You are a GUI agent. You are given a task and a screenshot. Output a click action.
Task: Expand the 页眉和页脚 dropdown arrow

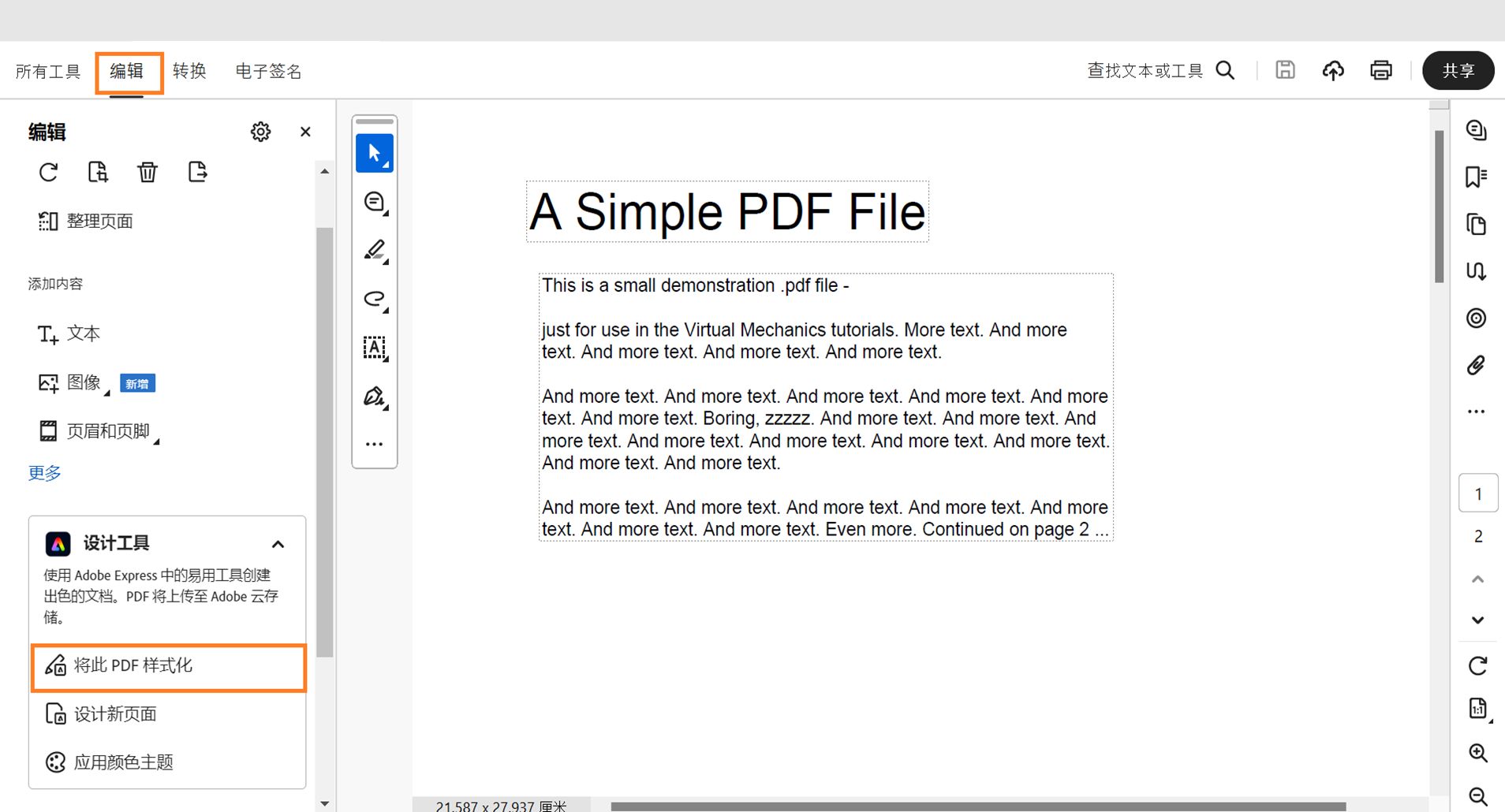157,438
